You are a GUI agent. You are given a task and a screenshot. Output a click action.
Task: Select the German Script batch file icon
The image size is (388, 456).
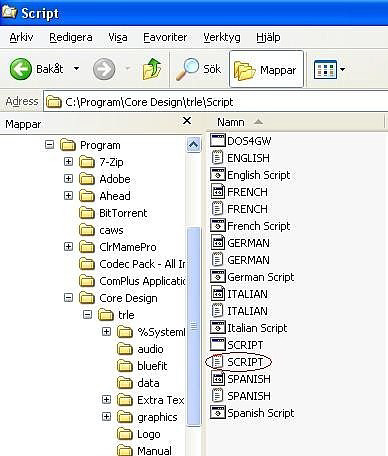tap(217, 276)
